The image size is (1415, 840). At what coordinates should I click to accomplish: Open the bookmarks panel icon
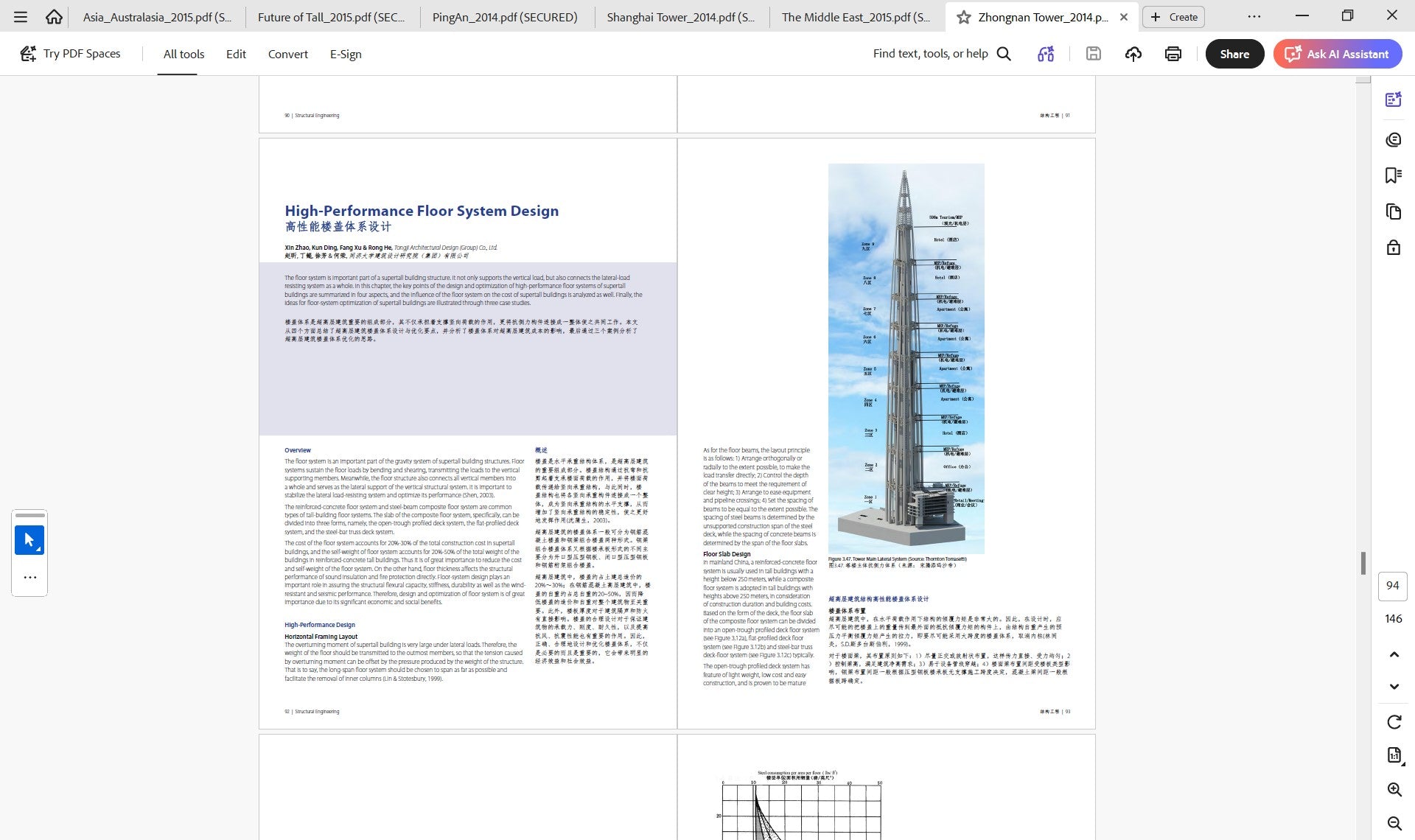(x=1393, y=175)
